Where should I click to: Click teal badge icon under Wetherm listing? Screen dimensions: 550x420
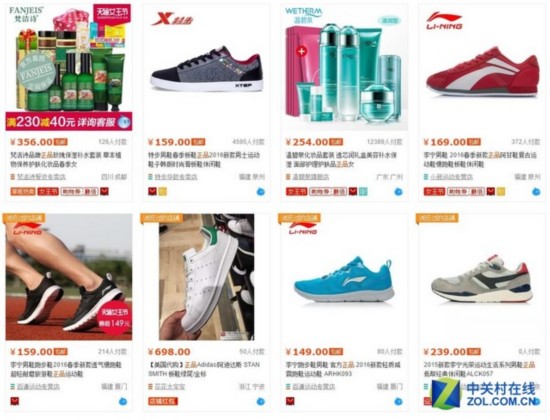pos(363,192)
